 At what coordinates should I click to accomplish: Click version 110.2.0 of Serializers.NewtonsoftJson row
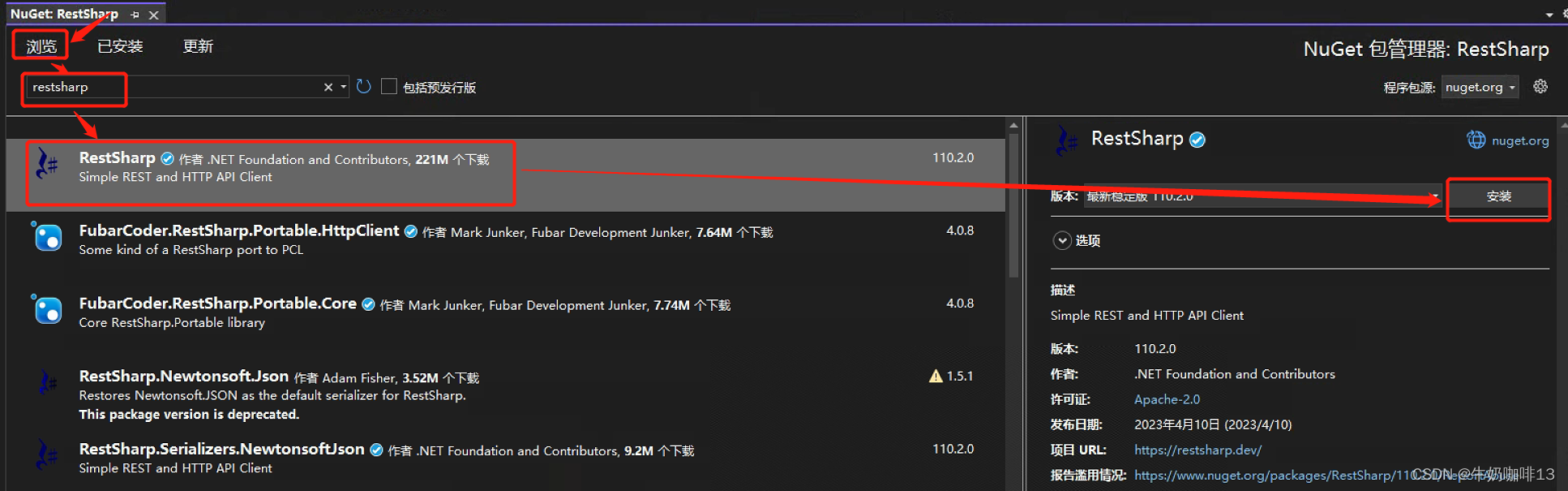(x=953, y=449)
